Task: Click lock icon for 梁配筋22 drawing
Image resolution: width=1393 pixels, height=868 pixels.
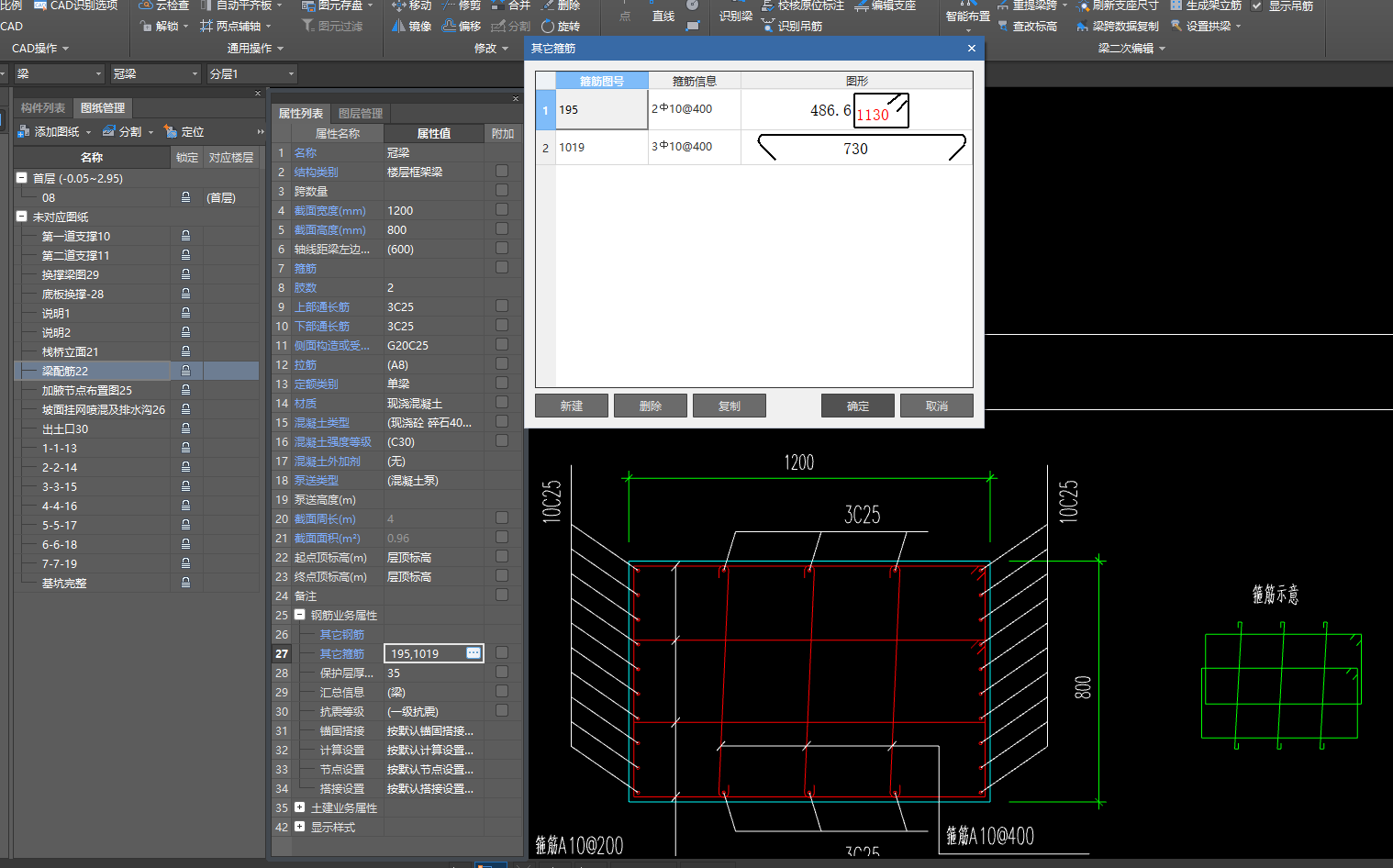Action: [185, 371]
